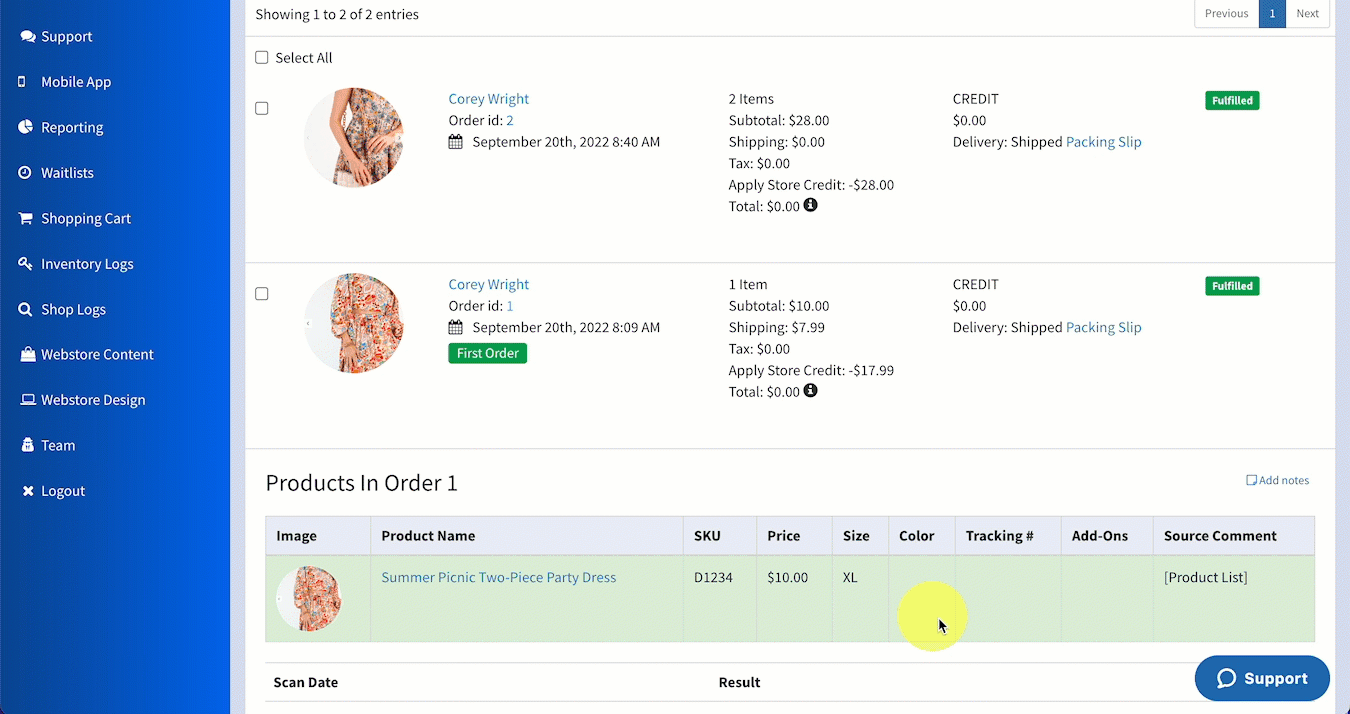Screen dimensions: 1350x714
Task: Click the Inventory Logs key icon
Action: point(26,264)
